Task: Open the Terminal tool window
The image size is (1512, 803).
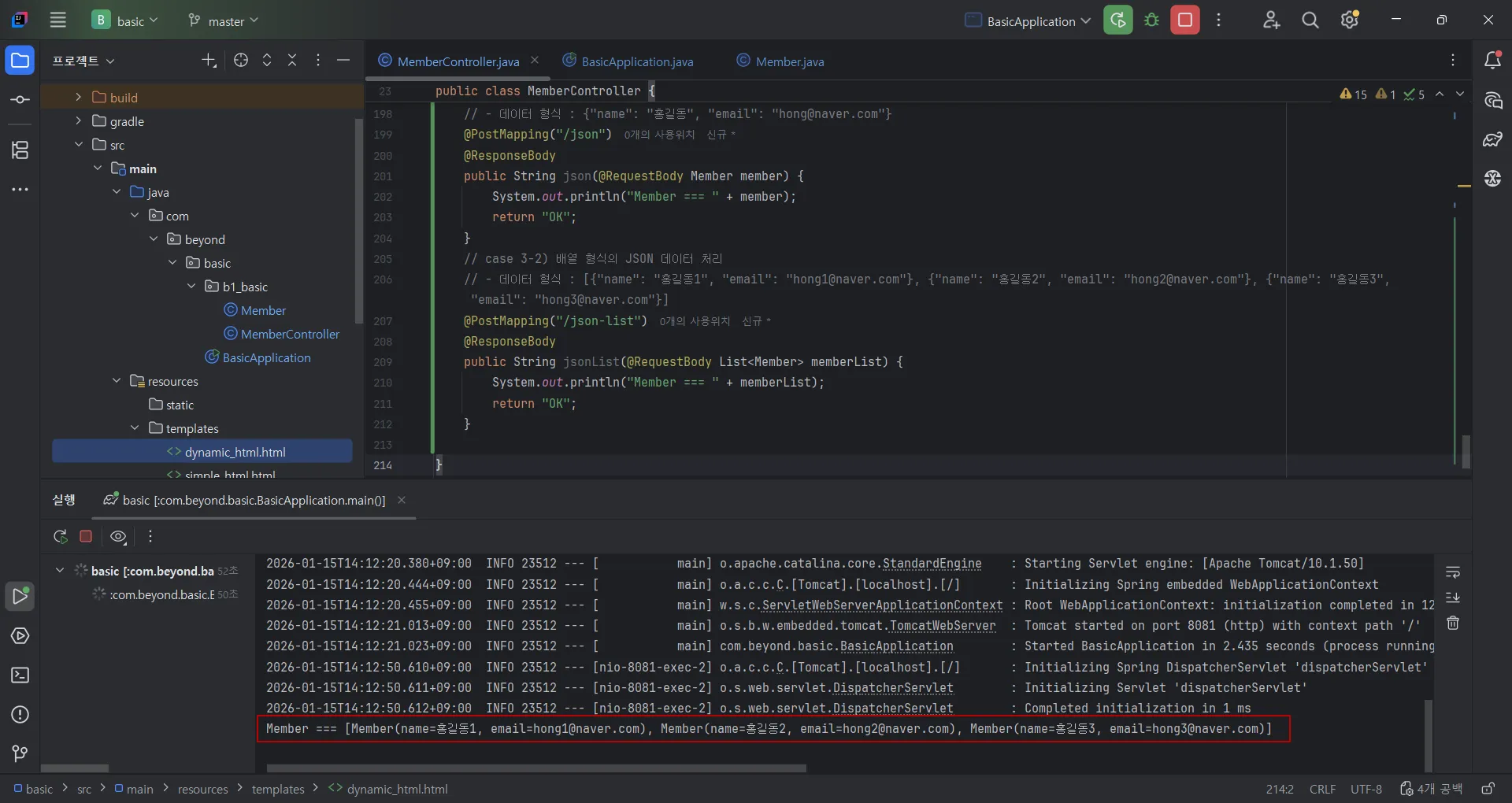Action: 20,675
